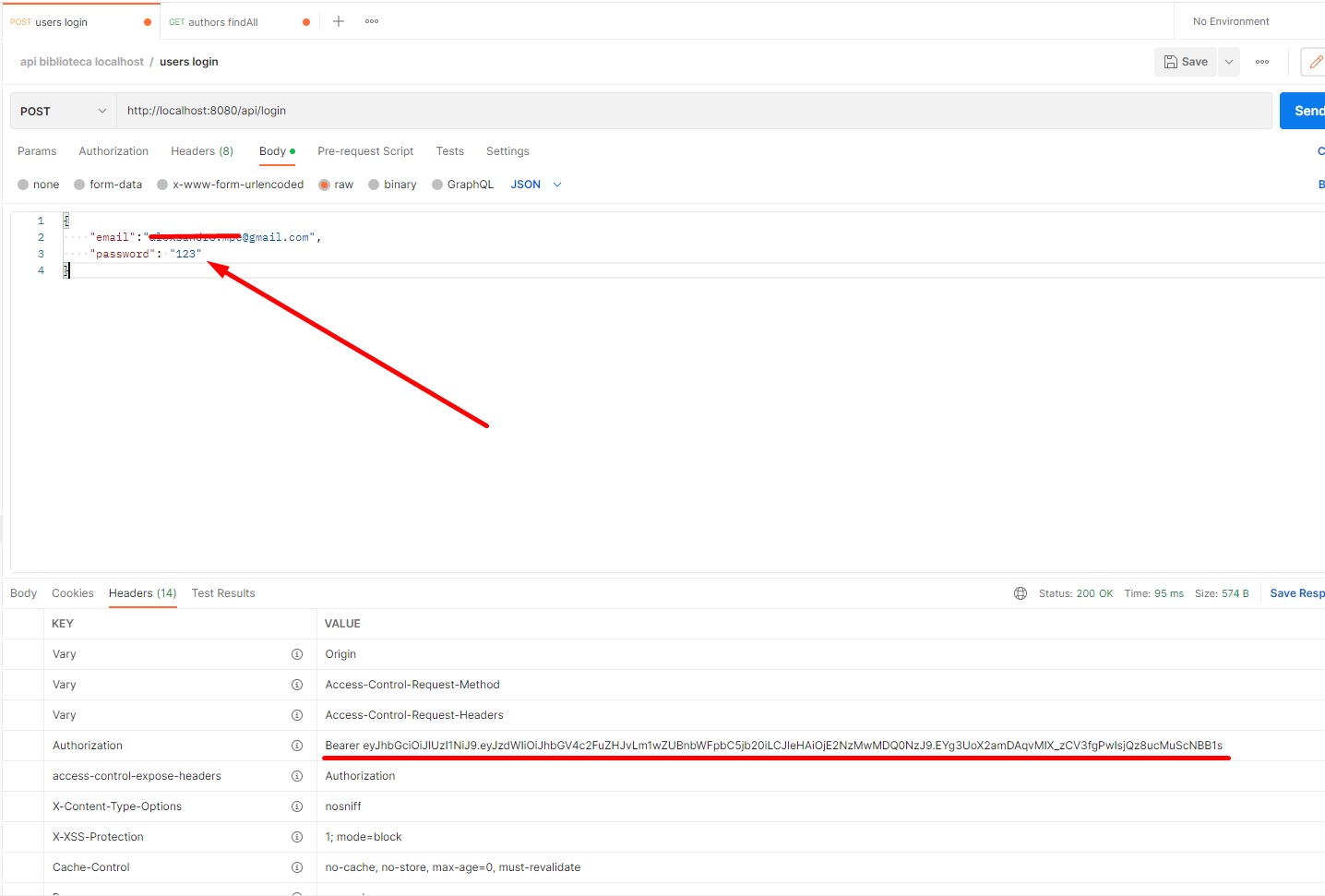Image resolution: width=1325 pixels, height=896 pixels.
Task: Click Size 574 B indicator
Action: click(x=1222, y=593)
